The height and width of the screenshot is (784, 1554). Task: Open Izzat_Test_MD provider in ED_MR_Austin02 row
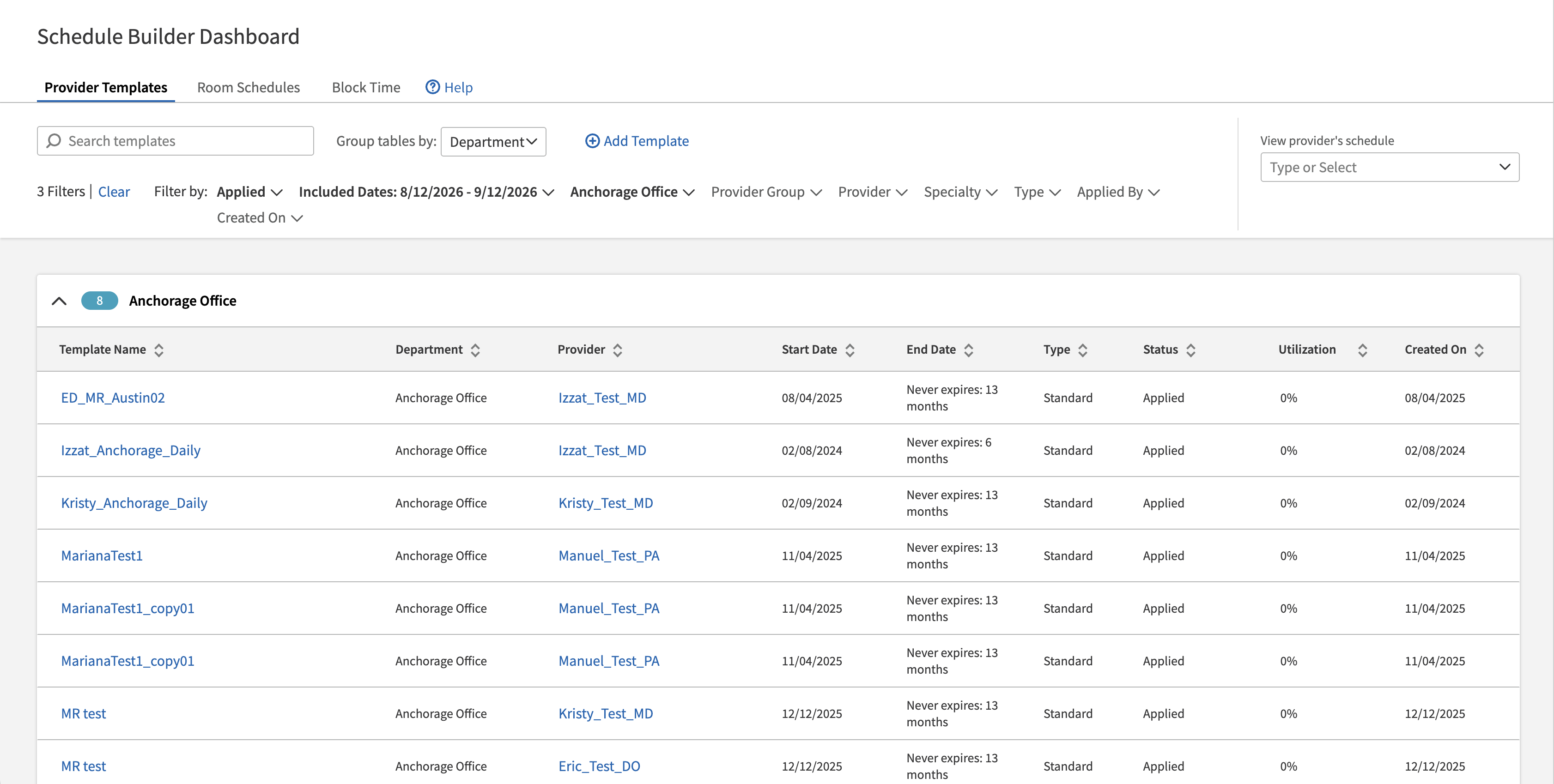[x=602, y=398]
